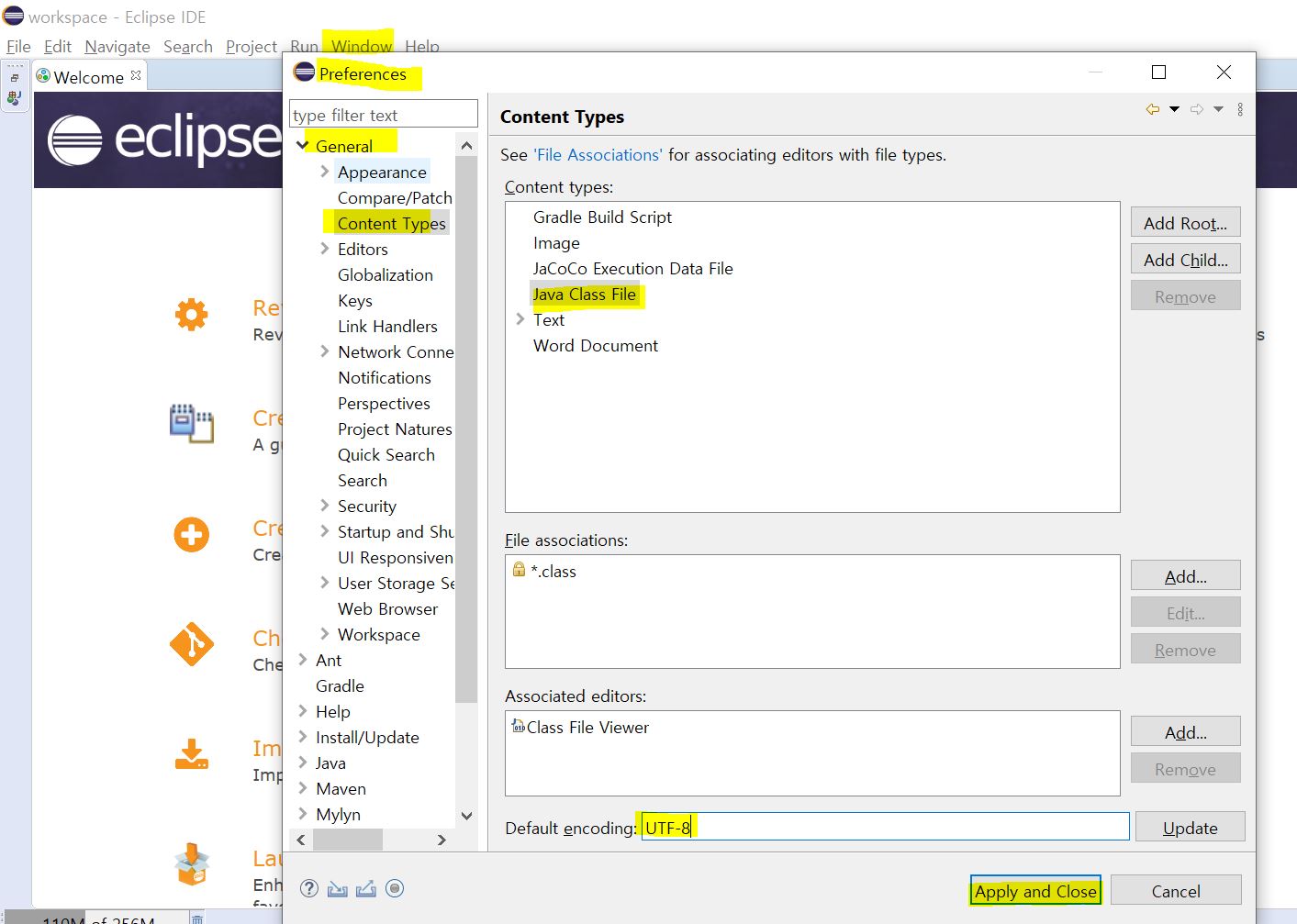Expand the Maven preferences node

pyautogui.click(x=303, y=788)
